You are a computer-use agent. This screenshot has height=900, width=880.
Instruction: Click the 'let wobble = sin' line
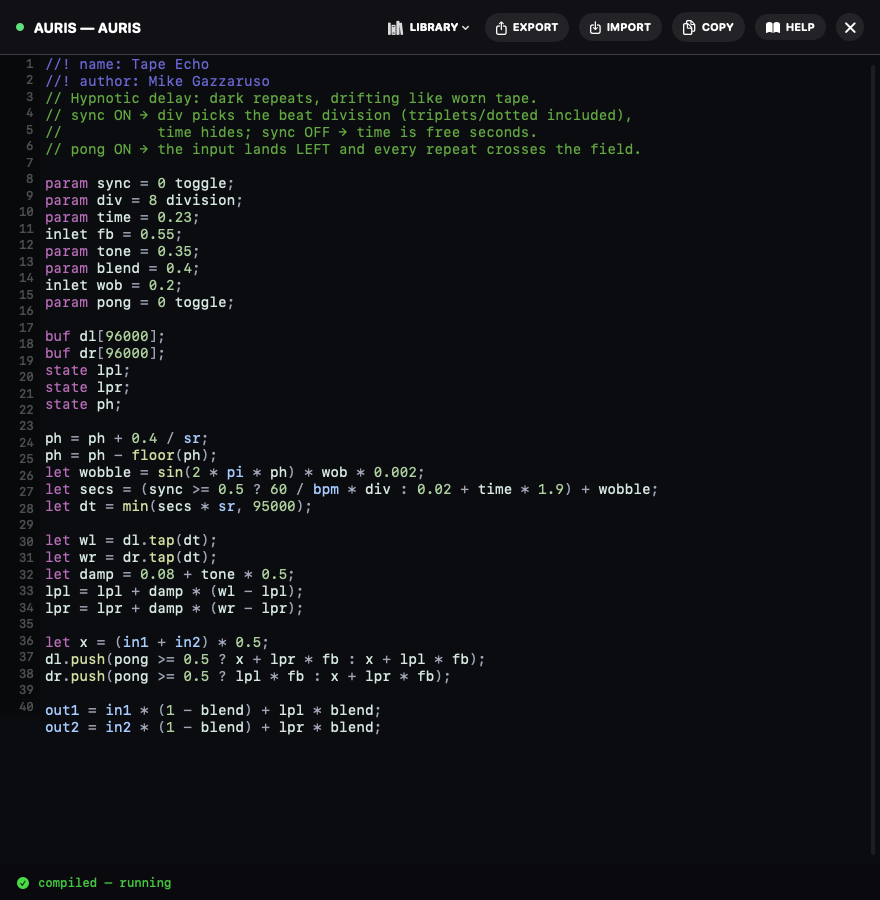pyautogui.click(x=235, y=472)
